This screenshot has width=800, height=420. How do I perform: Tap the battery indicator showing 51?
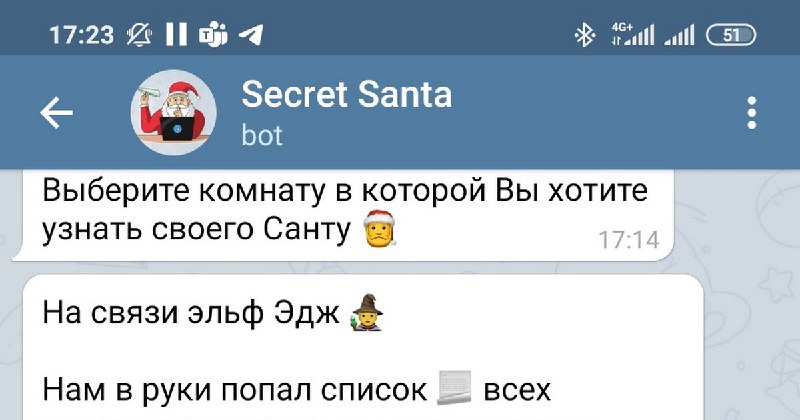pyautogui.click(x=731, y=35)
